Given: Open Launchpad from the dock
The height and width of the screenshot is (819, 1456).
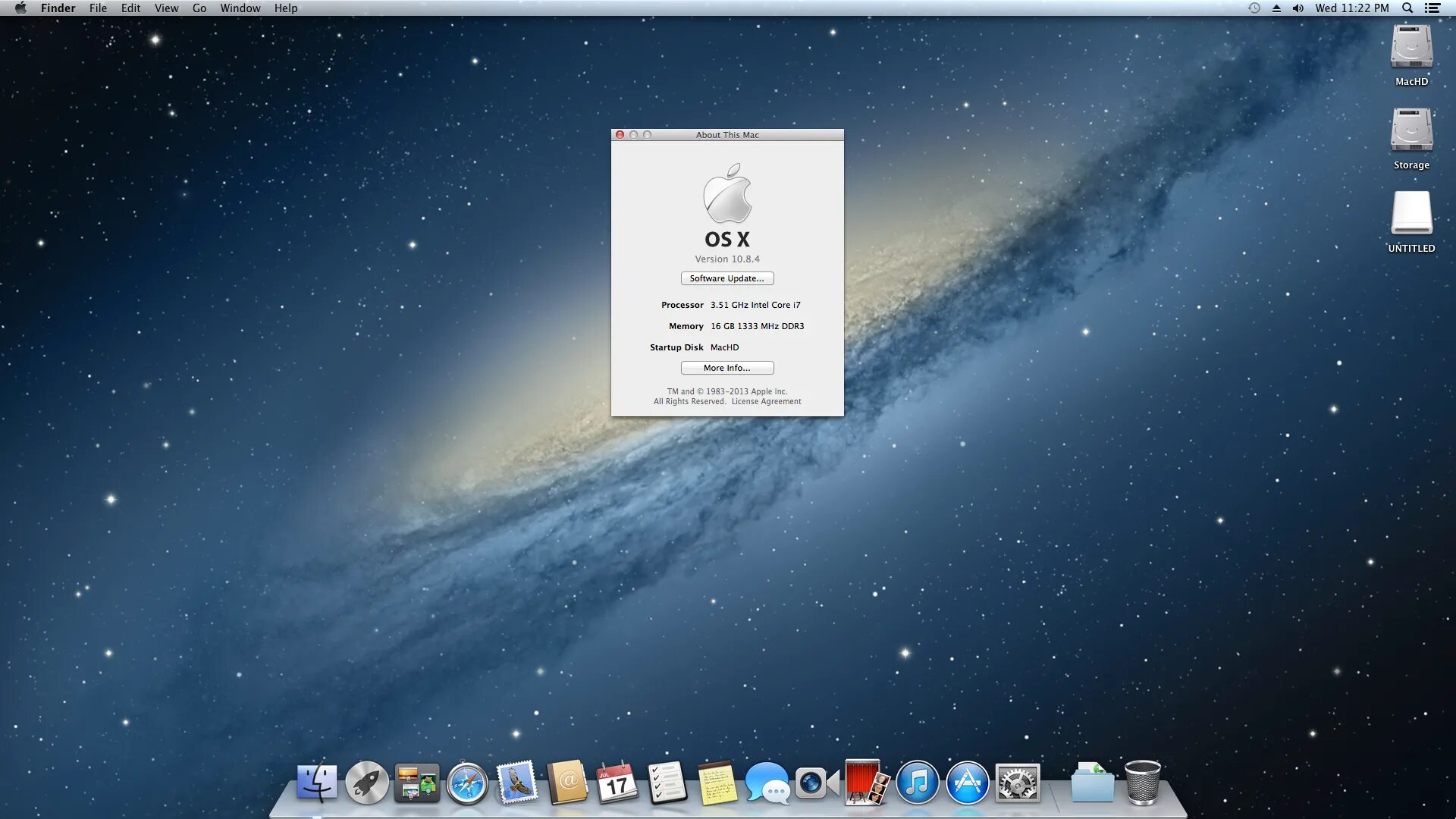Looking at the screenshot, I should (367, 783).
